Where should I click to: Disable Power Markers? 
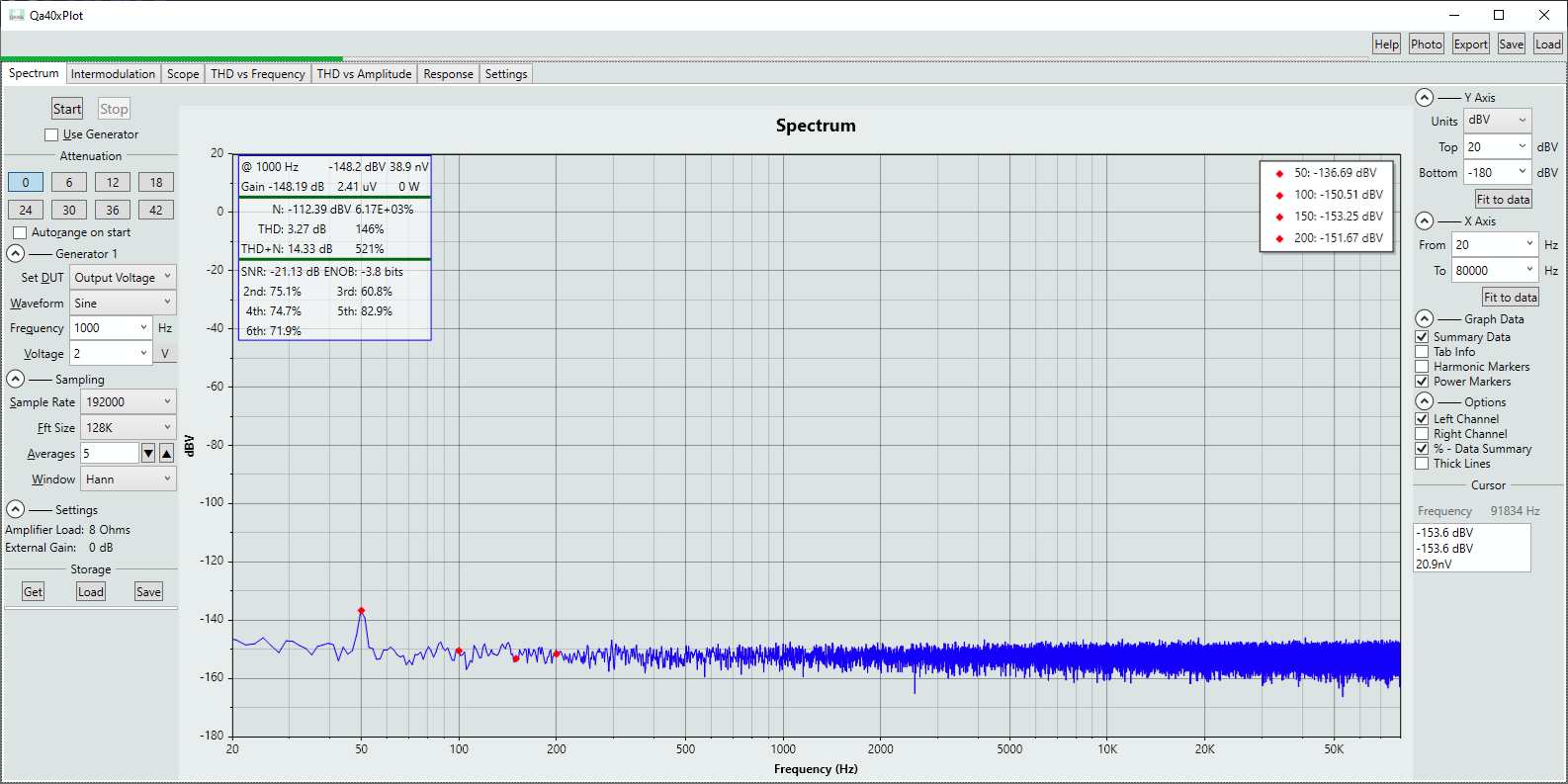(1422, 382)
